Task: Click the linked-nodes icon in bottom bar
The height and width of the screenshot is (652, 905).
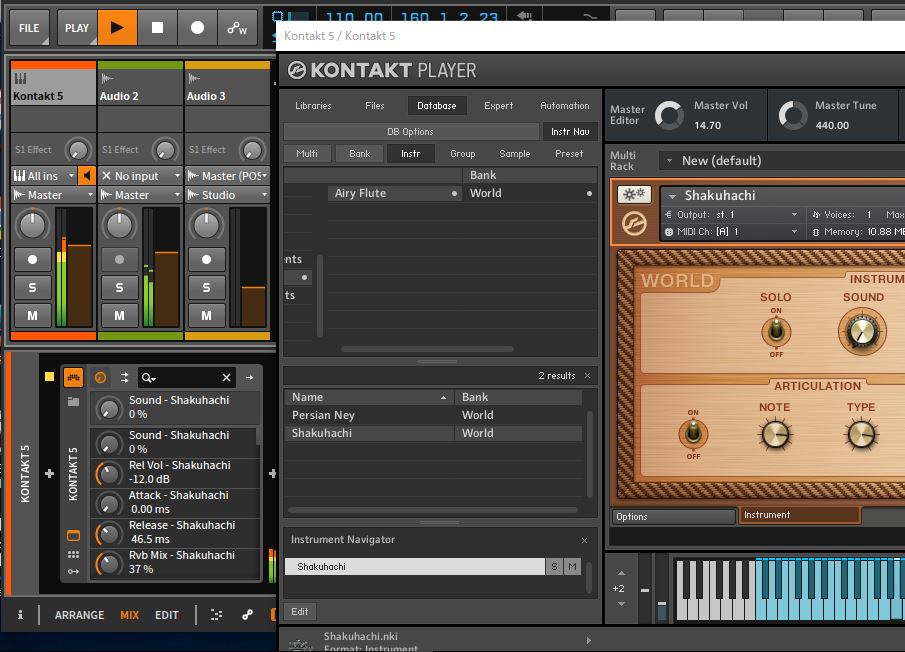Action: (x=247, y=615)
